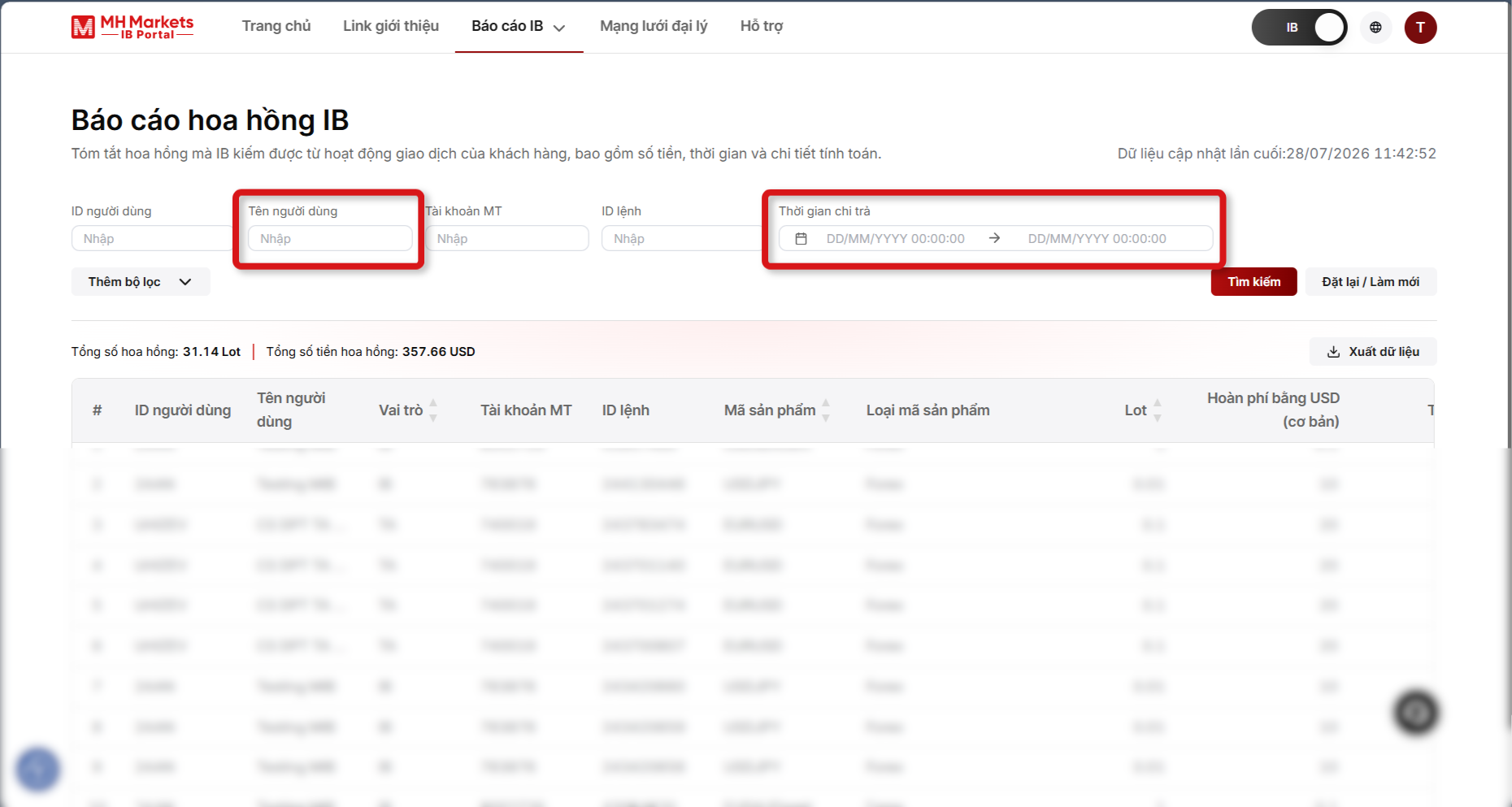Open the user avatar T menu

(x=1420, y=28)
